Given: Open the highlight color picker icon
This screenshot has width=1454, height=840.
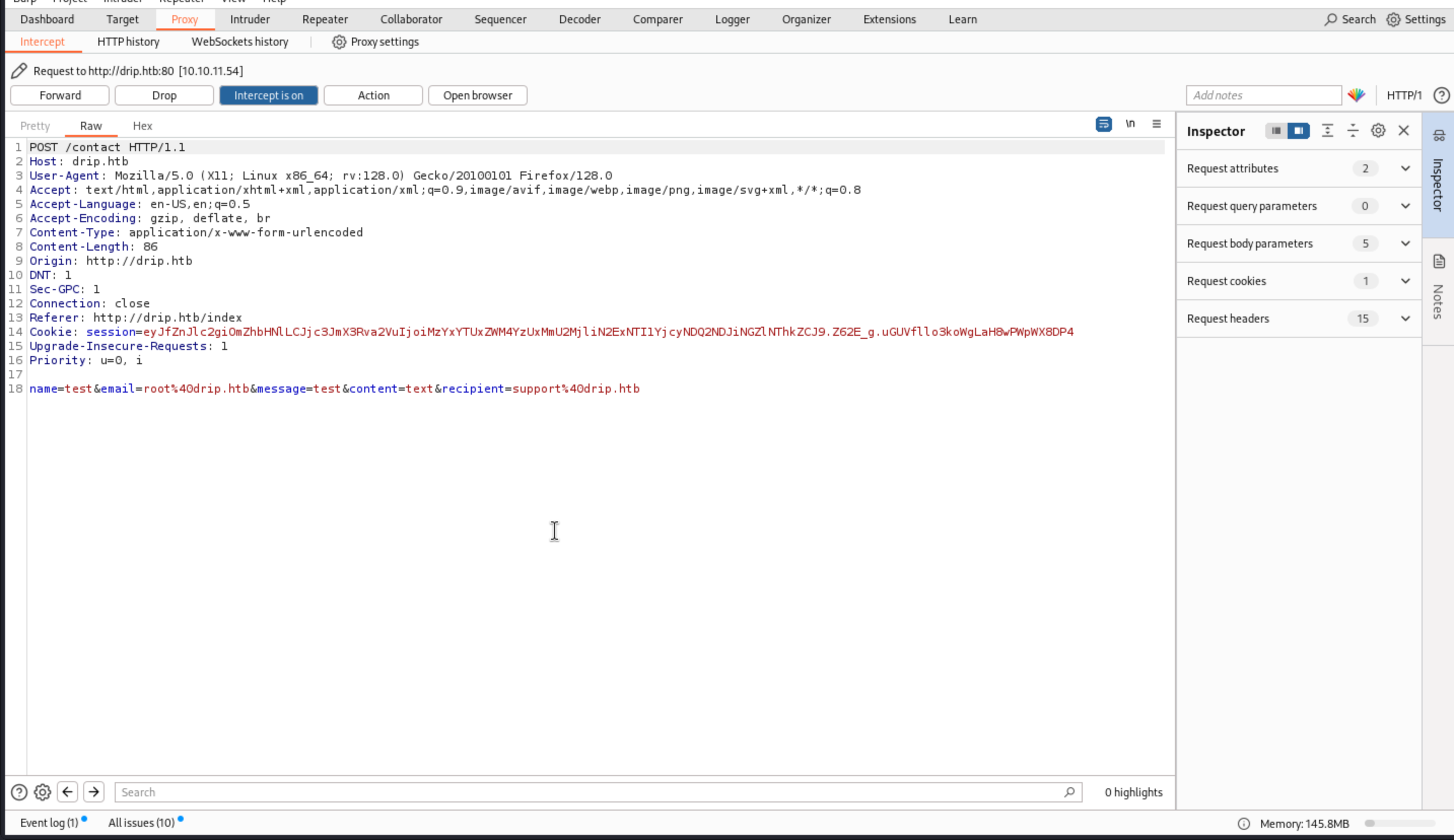Looking at the screenshot, I should pyautogui.click(x=1357, y=95).
